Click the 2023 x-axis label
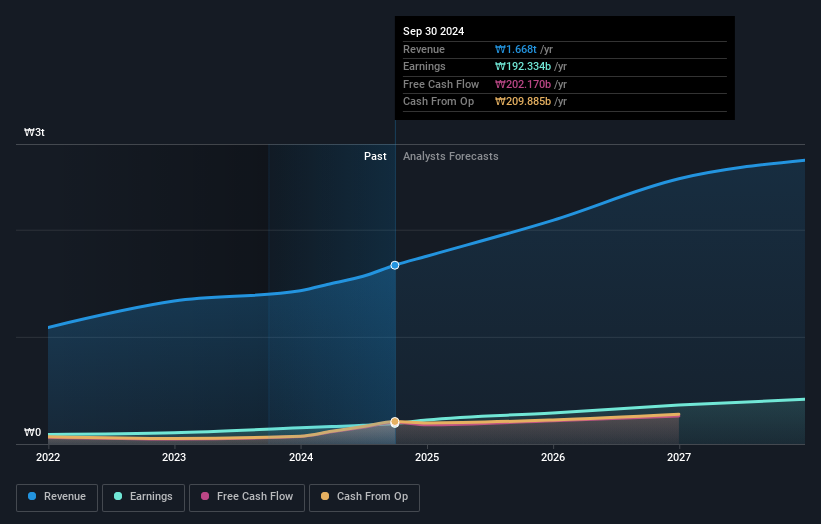 (x=174, y=458)
